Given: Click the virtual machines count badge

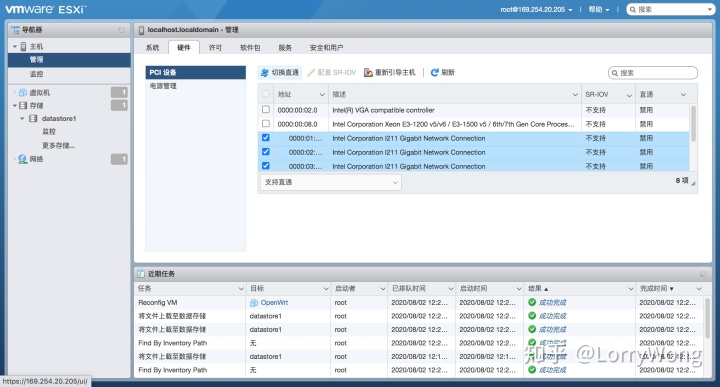Looking at the screenshot, I should 119,93.
